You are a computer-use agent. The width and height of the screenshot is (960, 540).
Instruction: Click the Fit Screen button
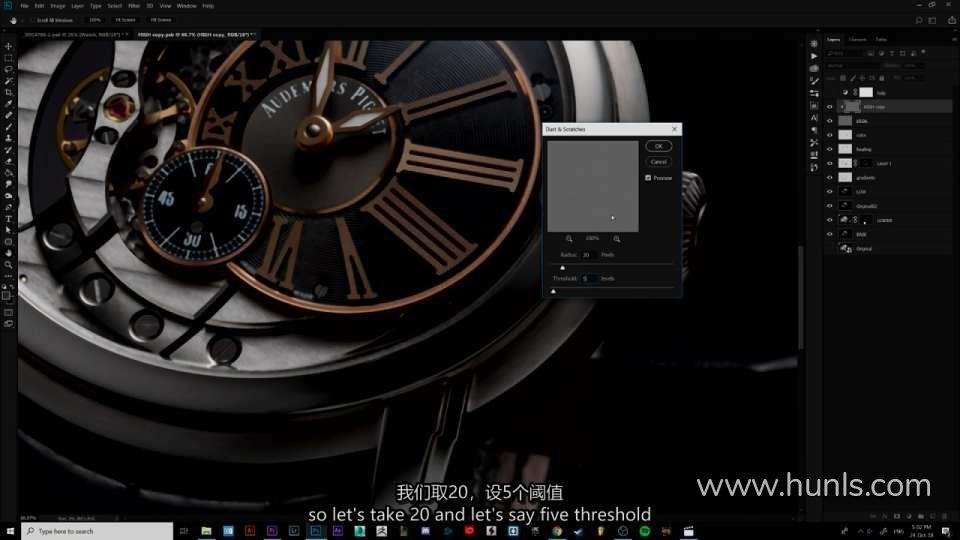click(126, 20)
